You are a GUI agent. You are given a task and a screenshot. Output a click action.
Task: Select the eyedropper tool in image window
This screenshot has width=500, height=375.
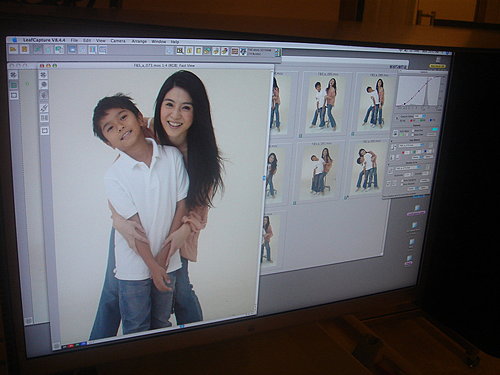click(44, 107)
